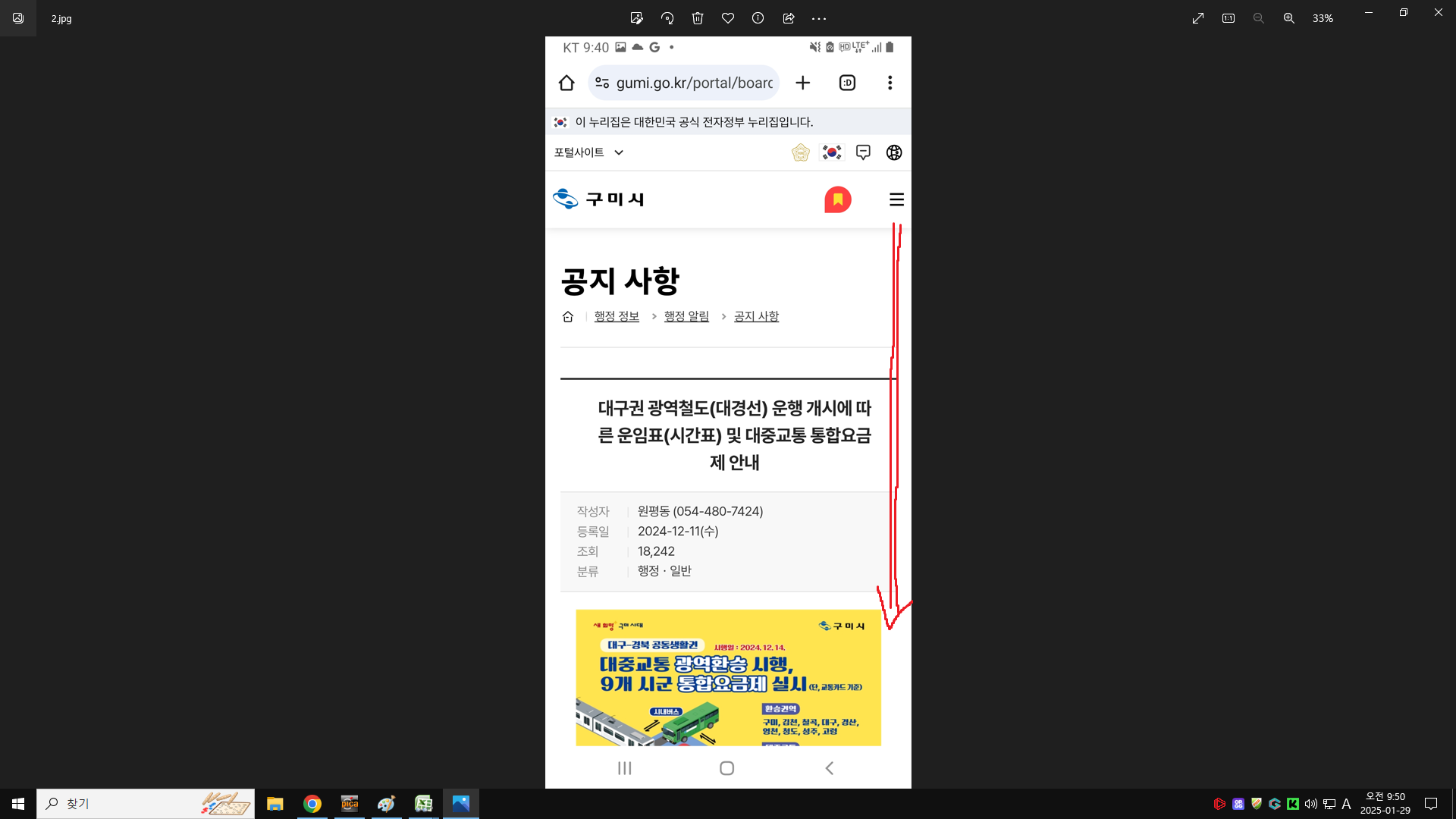
Task: Open the Windows Start menu
Action: coord(18,804)
